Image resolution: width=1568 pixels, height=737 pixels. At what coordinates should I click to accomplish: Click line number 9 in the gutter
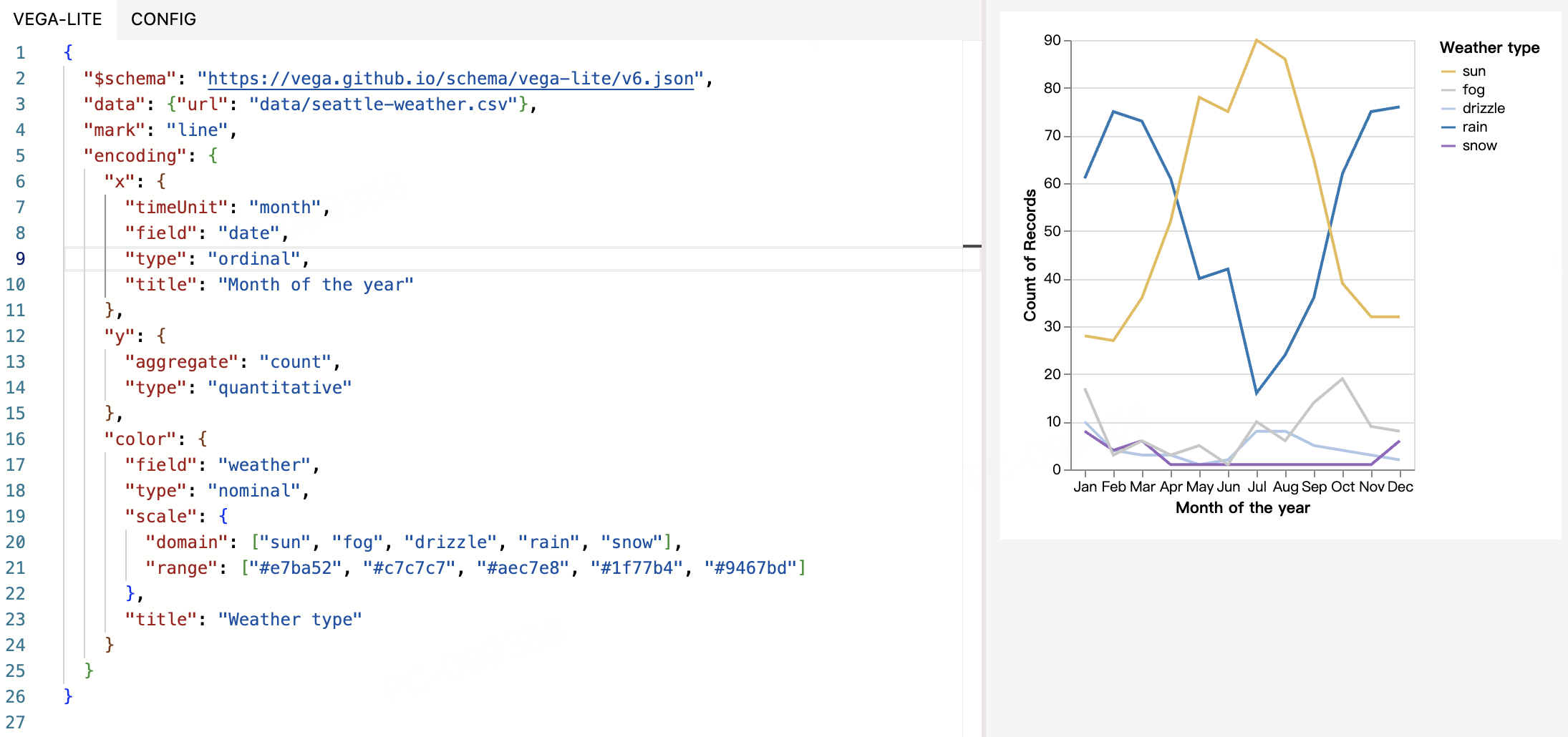[20, 259]
